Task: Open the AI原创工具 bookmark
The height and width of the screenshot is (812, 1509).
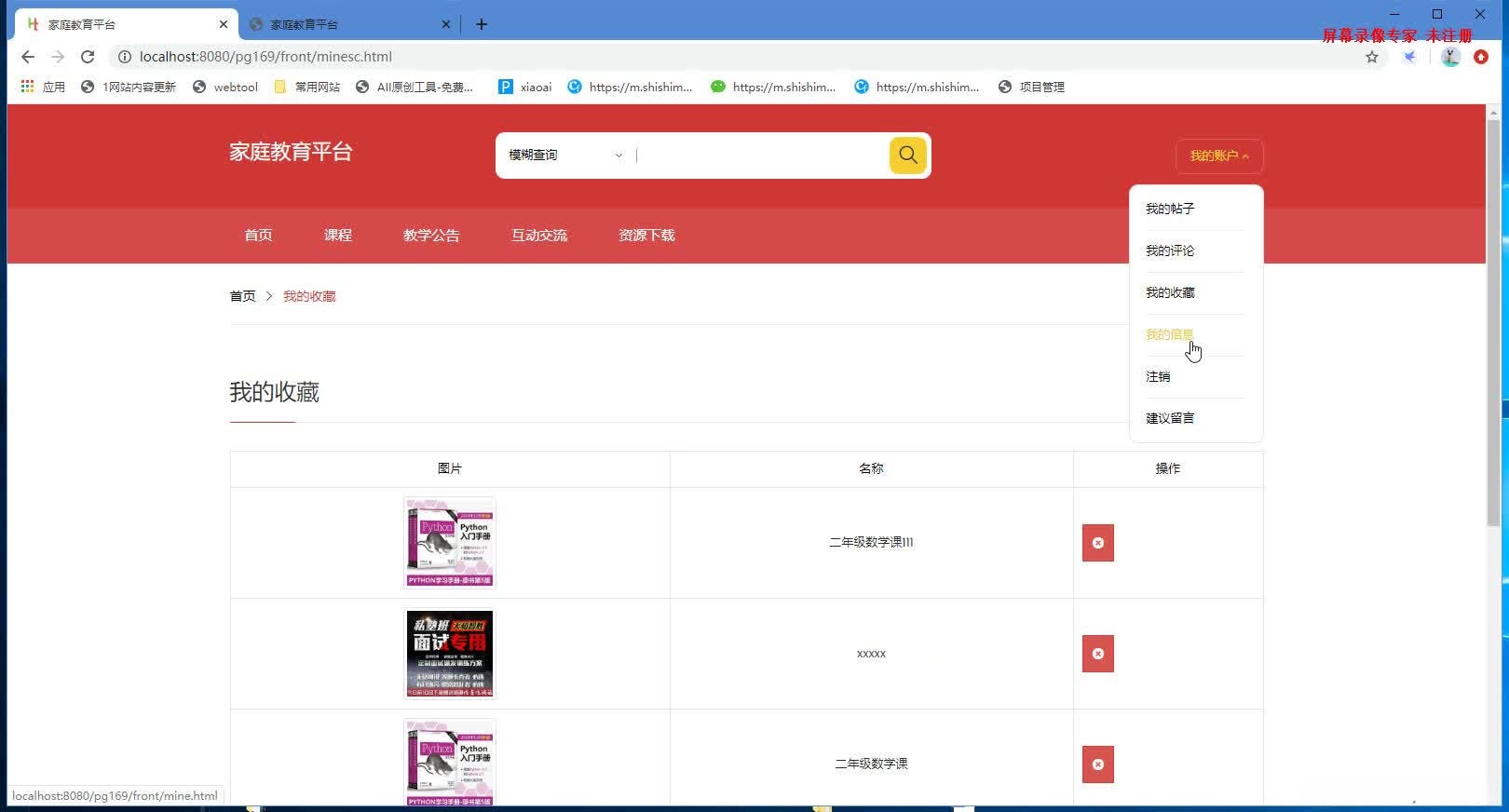Action: [x=415, y=87]
